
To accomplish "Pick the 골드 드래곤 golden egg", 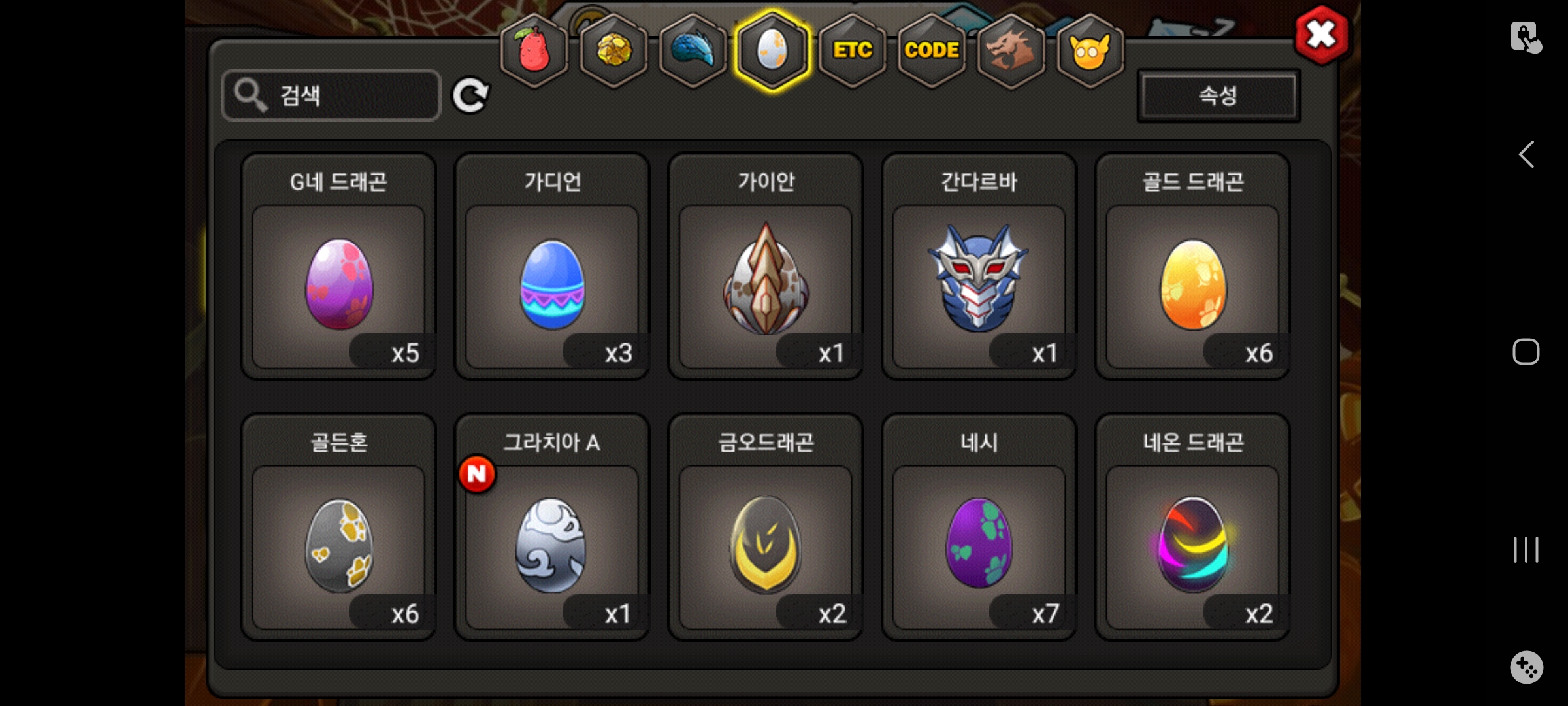I will [1192, 267].
